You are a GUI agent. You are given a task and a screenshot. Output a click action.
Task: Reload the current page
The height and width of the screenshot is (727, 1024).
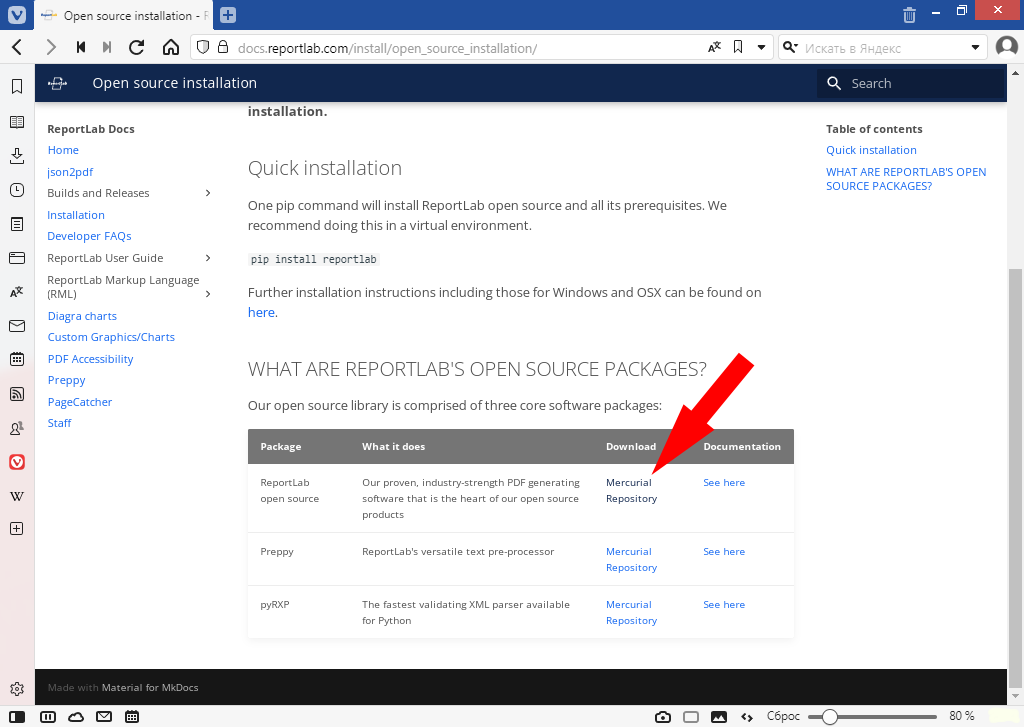(x=137, y=47)
